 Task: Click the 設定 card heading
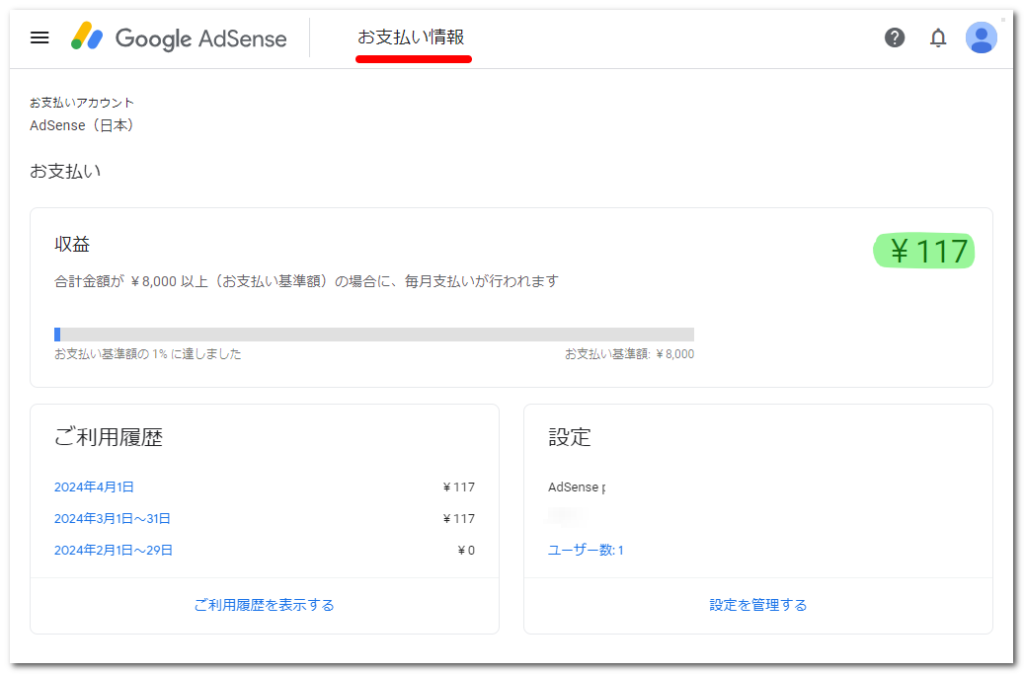569,437
